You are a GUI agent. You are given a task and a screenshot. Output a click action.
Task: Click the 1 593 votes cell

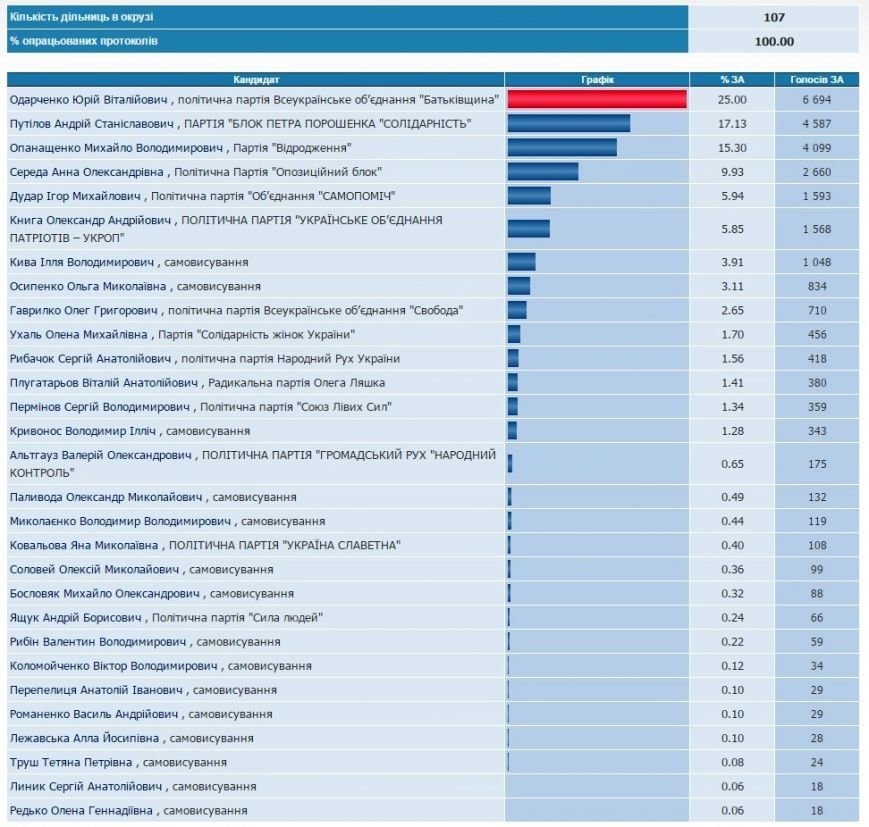tap(817, 196)
